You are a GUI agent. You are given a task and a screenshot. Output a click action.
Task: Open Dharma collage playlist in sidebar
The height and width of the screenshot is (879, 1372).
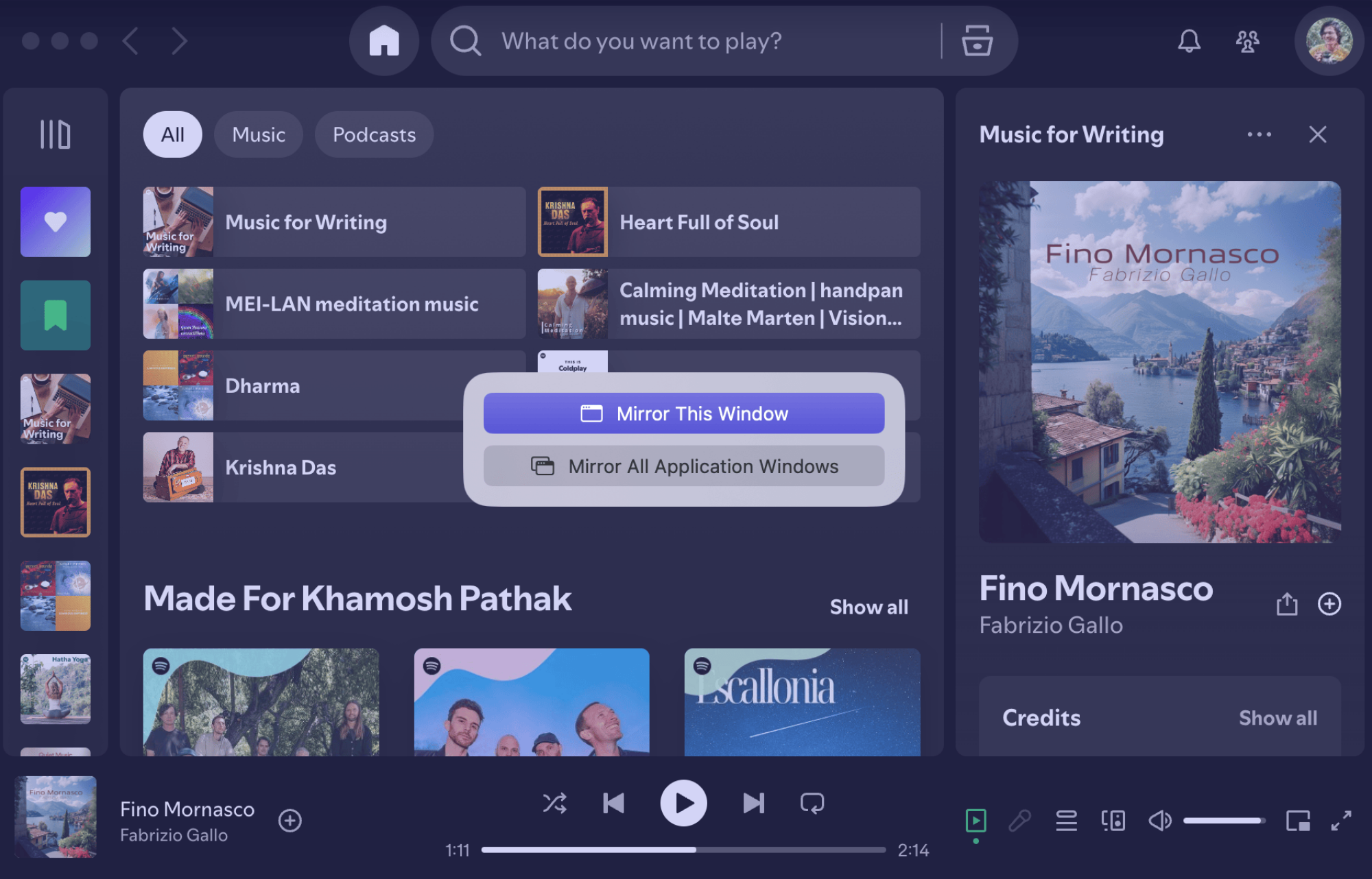pyautogui.click(x=56, y=595)
